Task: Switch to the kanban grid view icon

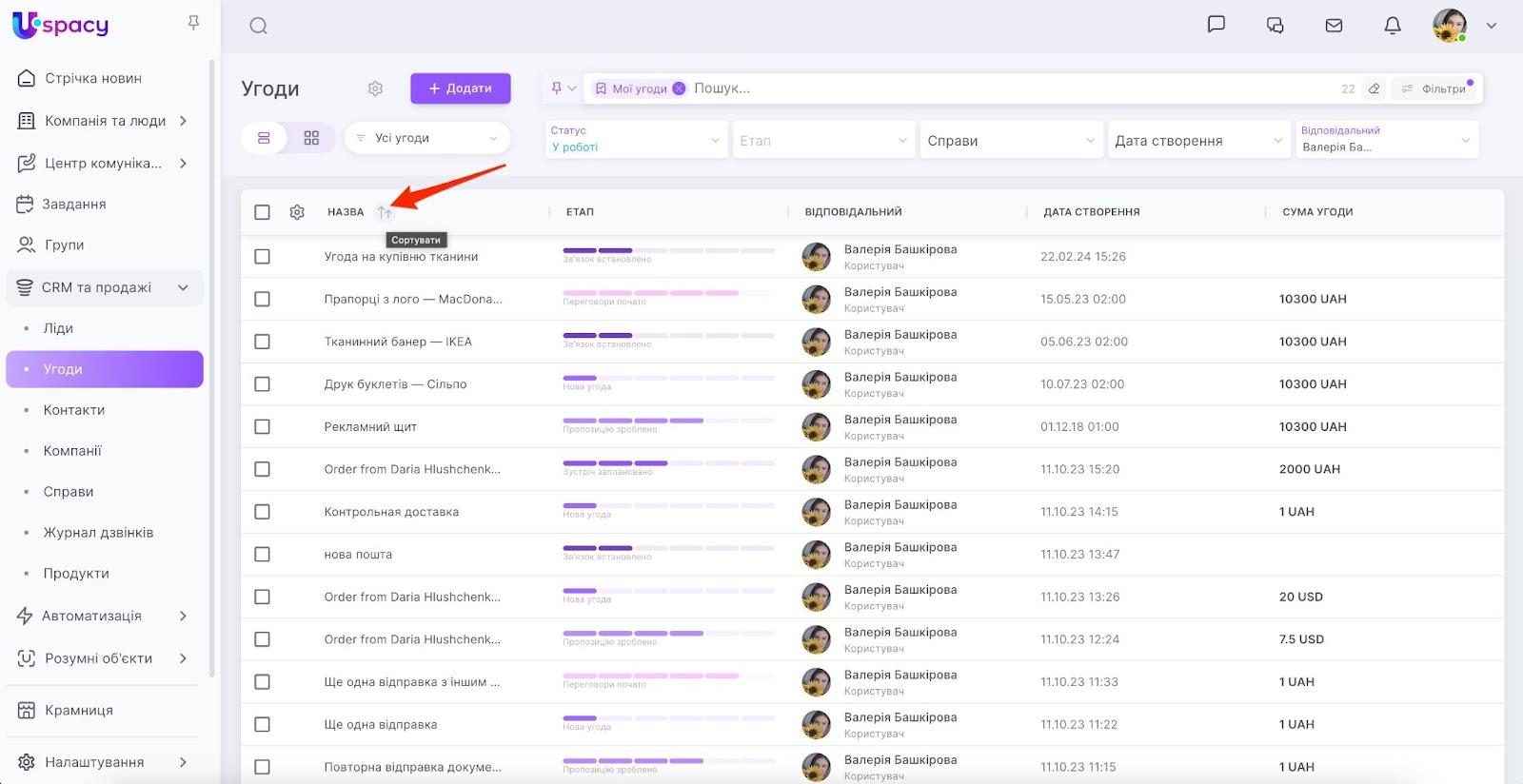Action: (311, 138)
